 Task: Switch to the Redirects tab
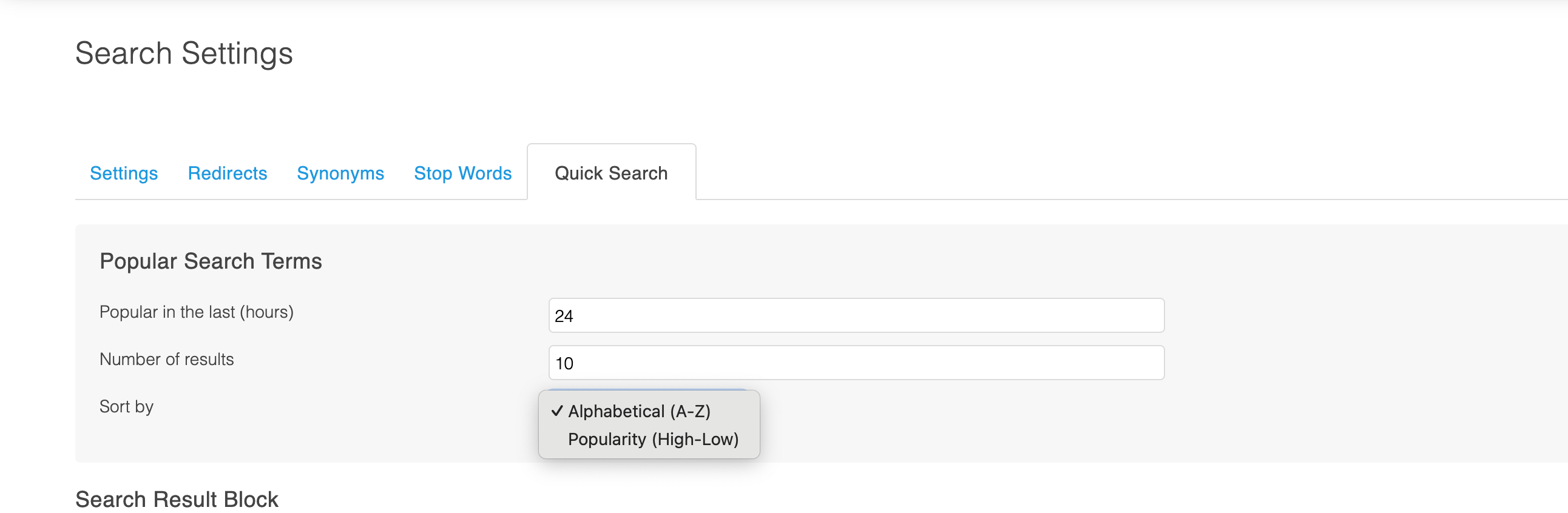click(x=227, y=173)
